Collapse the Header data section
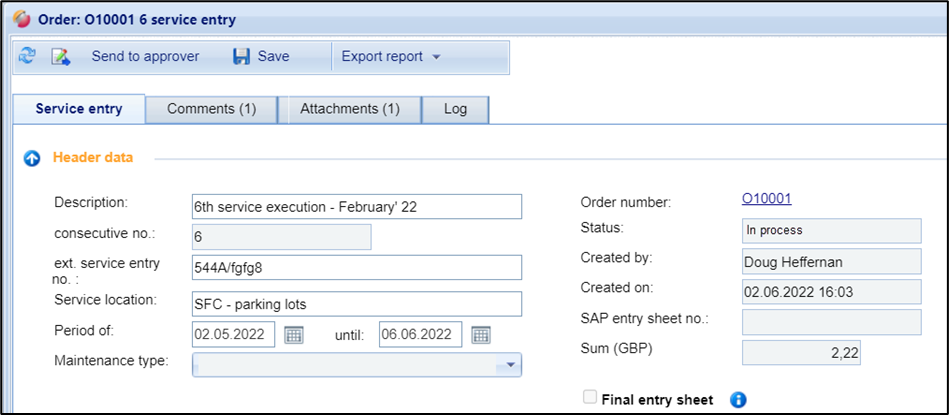The height and width of the screenshot is (415, 949). point(31,158)
